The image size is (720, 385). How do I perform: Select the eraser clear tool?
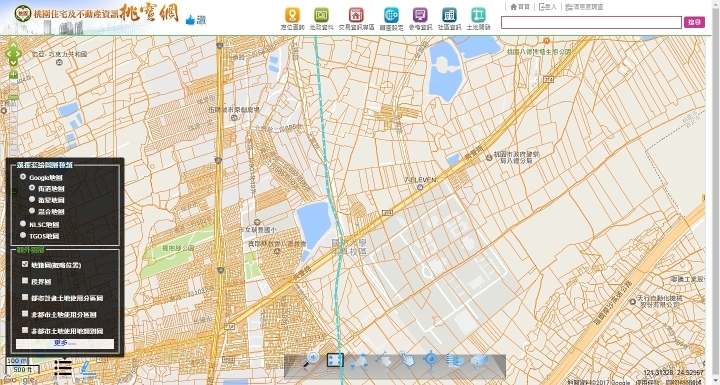(x=479, y=361)
